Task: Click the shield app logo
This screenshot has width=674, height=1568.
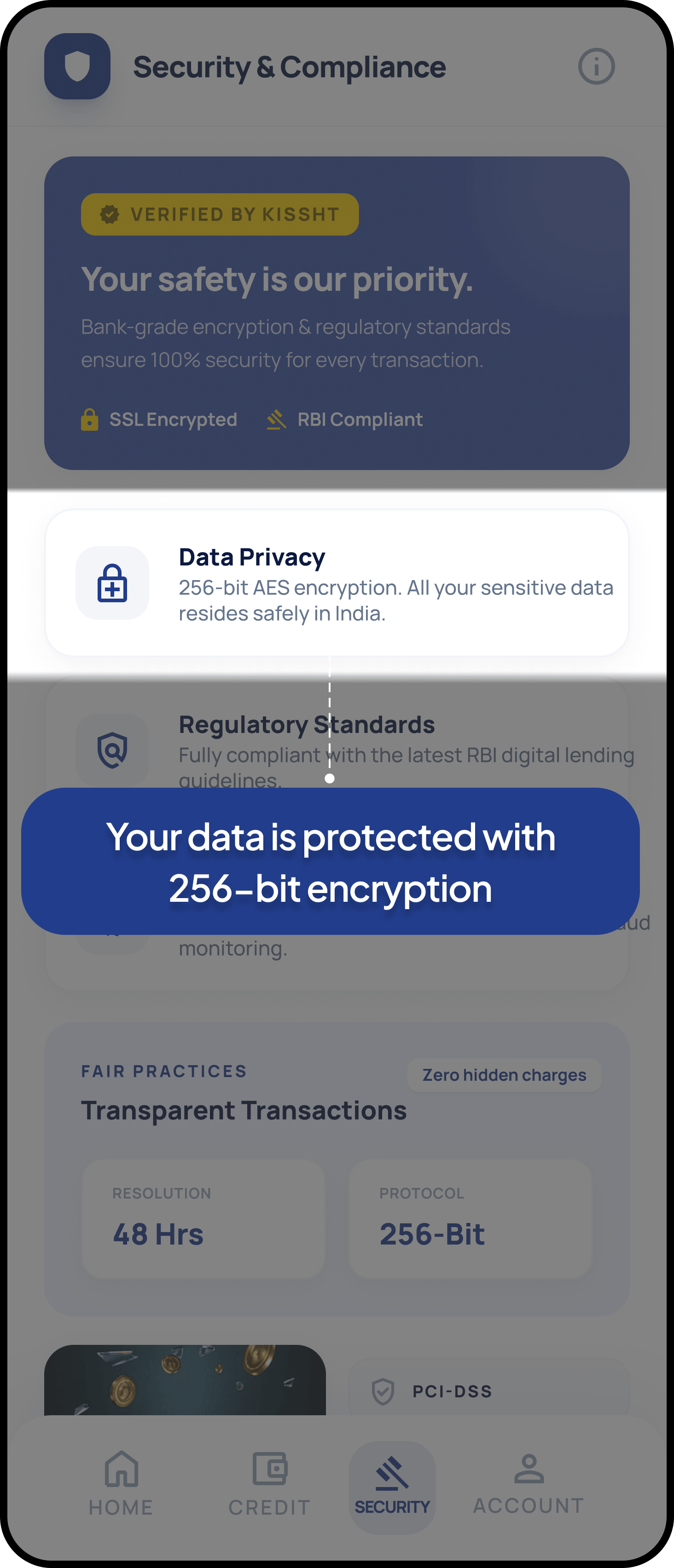Action: (77, 66)
